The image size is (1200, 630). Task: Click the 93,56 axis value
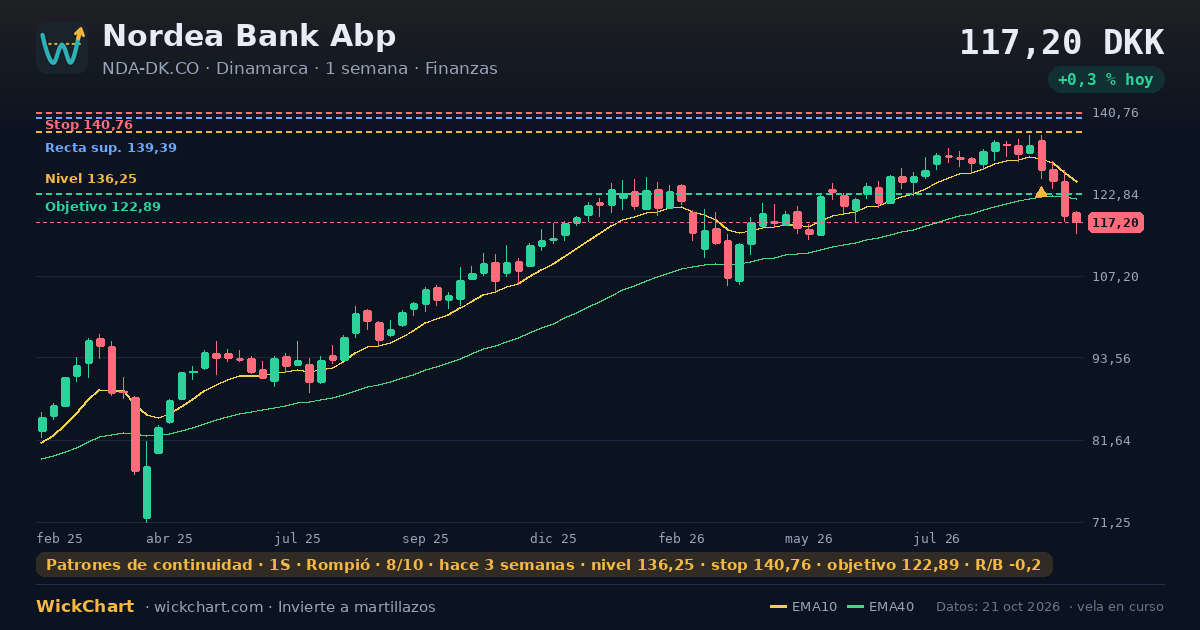1111,359
